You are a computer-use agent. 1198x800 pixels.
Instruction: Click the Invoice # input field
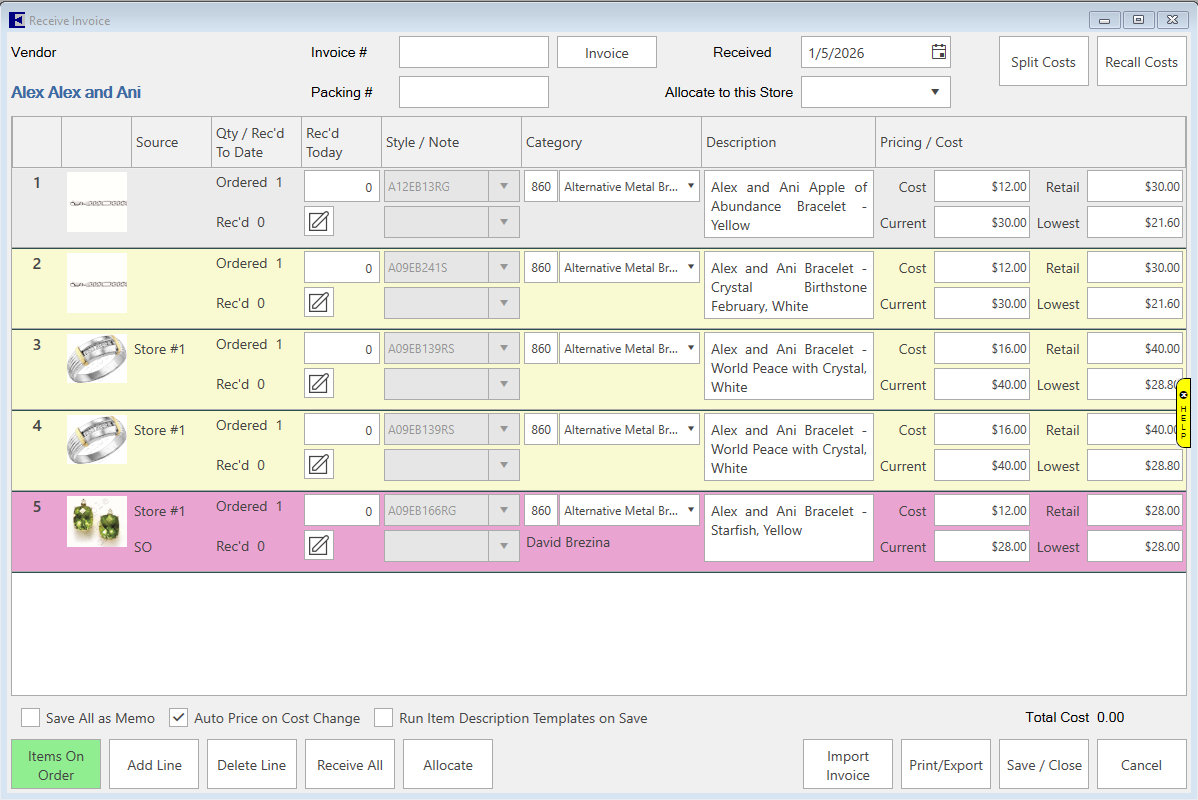coord(473,52)
